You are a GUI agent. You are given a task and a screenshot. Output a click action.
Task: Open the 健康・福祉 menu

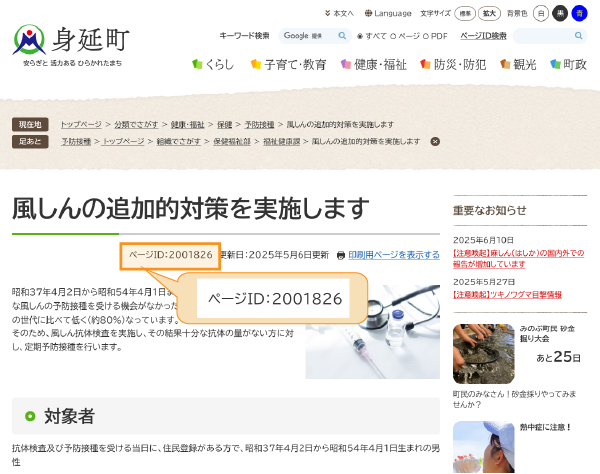(374, 64)
